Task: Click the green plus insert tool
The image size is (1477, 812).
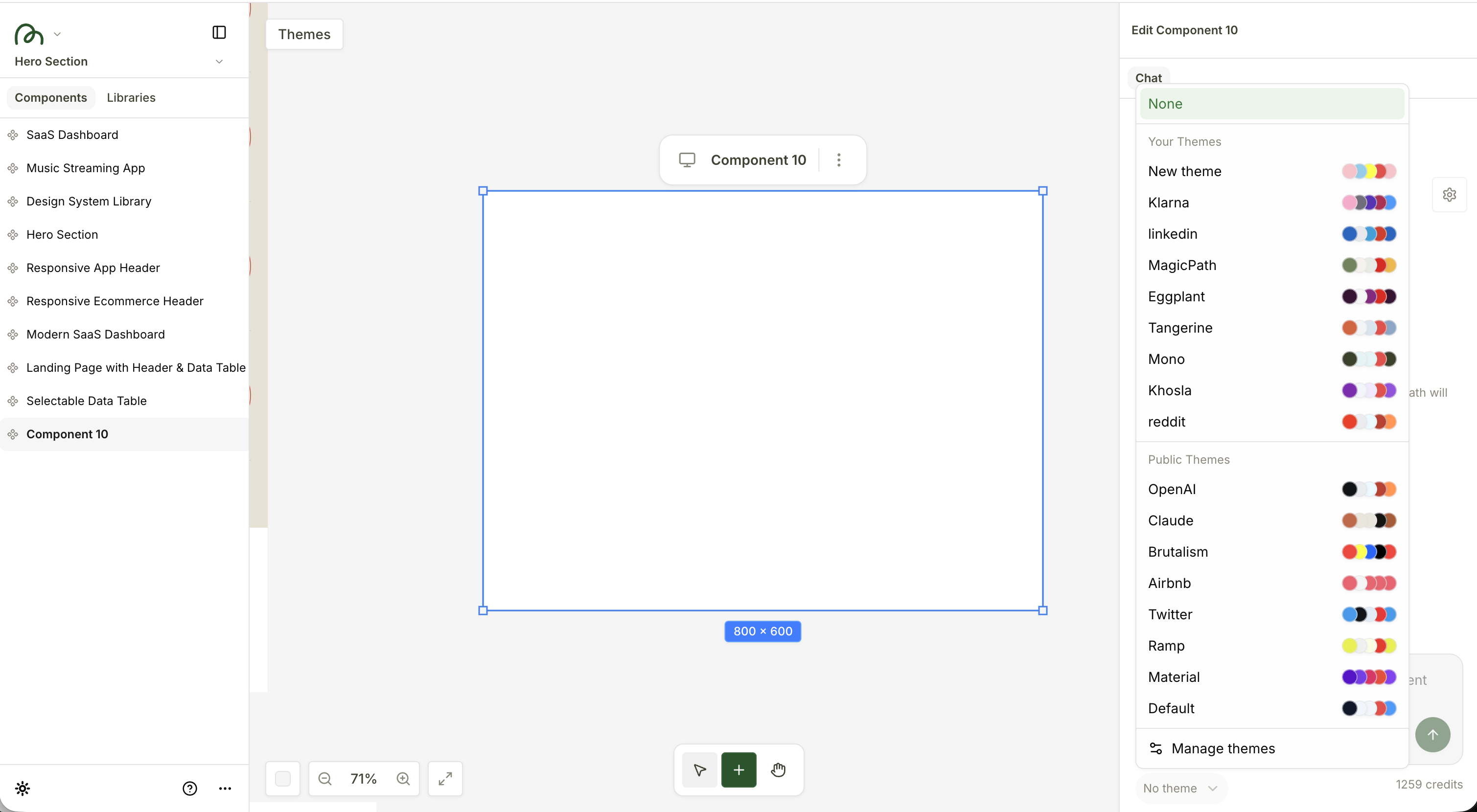Action: click(738, 769)
